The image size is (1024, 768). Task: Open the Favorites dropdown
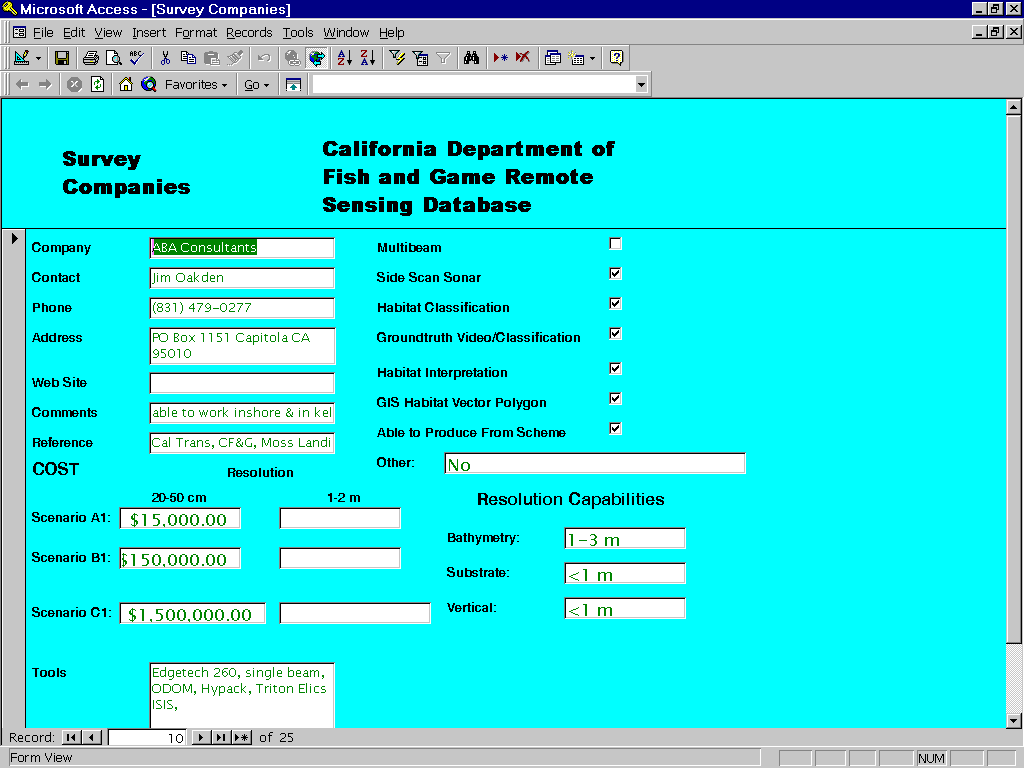click(x=196, y=85)
